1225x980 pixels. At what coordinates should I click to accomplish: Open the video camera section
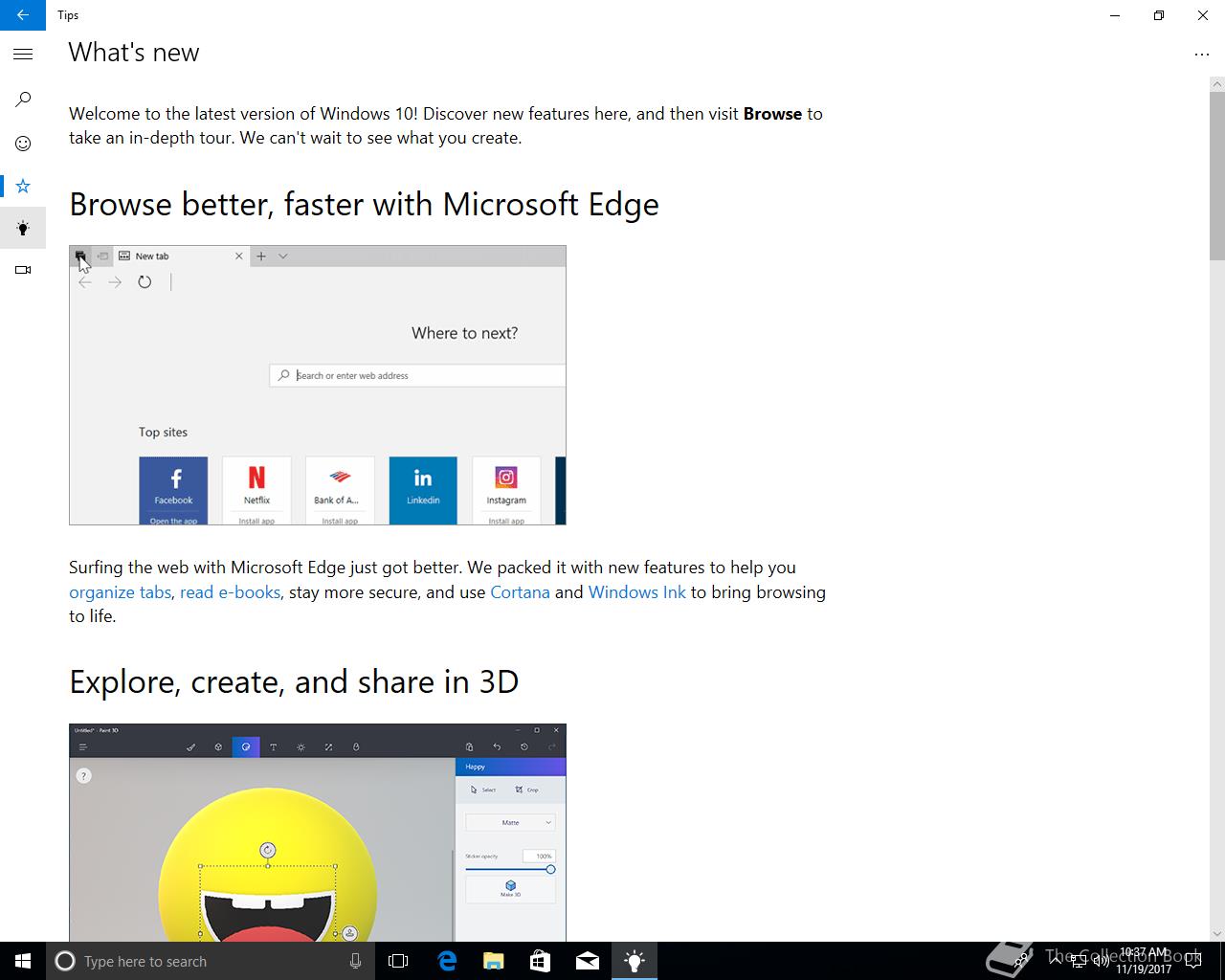tap(23, 270)
